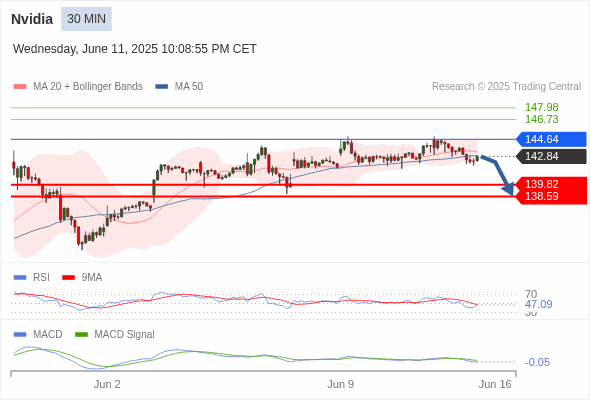590x400 pixels.
Task: Click the green 146.73 resistance label
Action: 541,119
